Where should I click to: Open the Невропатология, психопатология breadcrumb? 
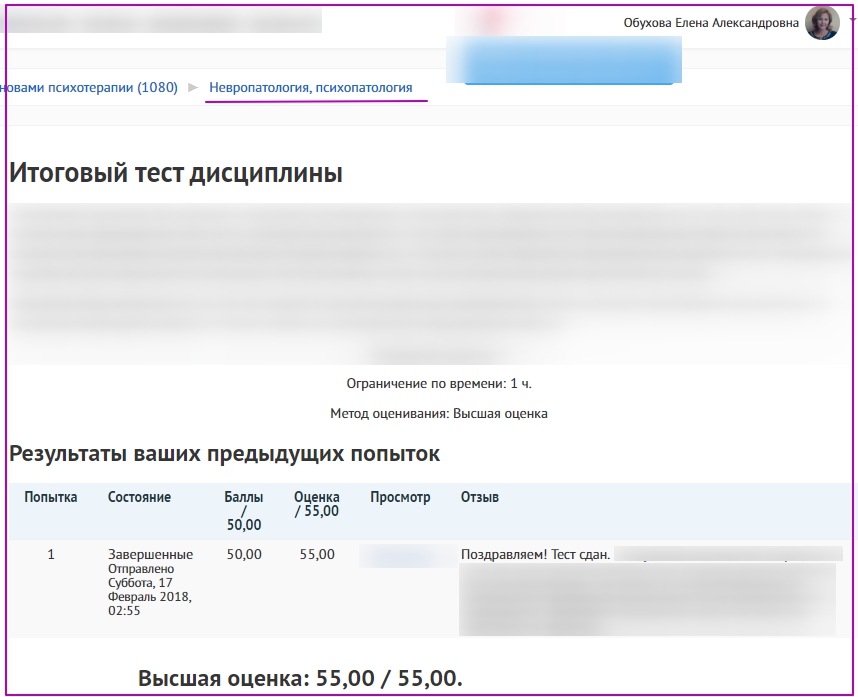coord(310,88)
